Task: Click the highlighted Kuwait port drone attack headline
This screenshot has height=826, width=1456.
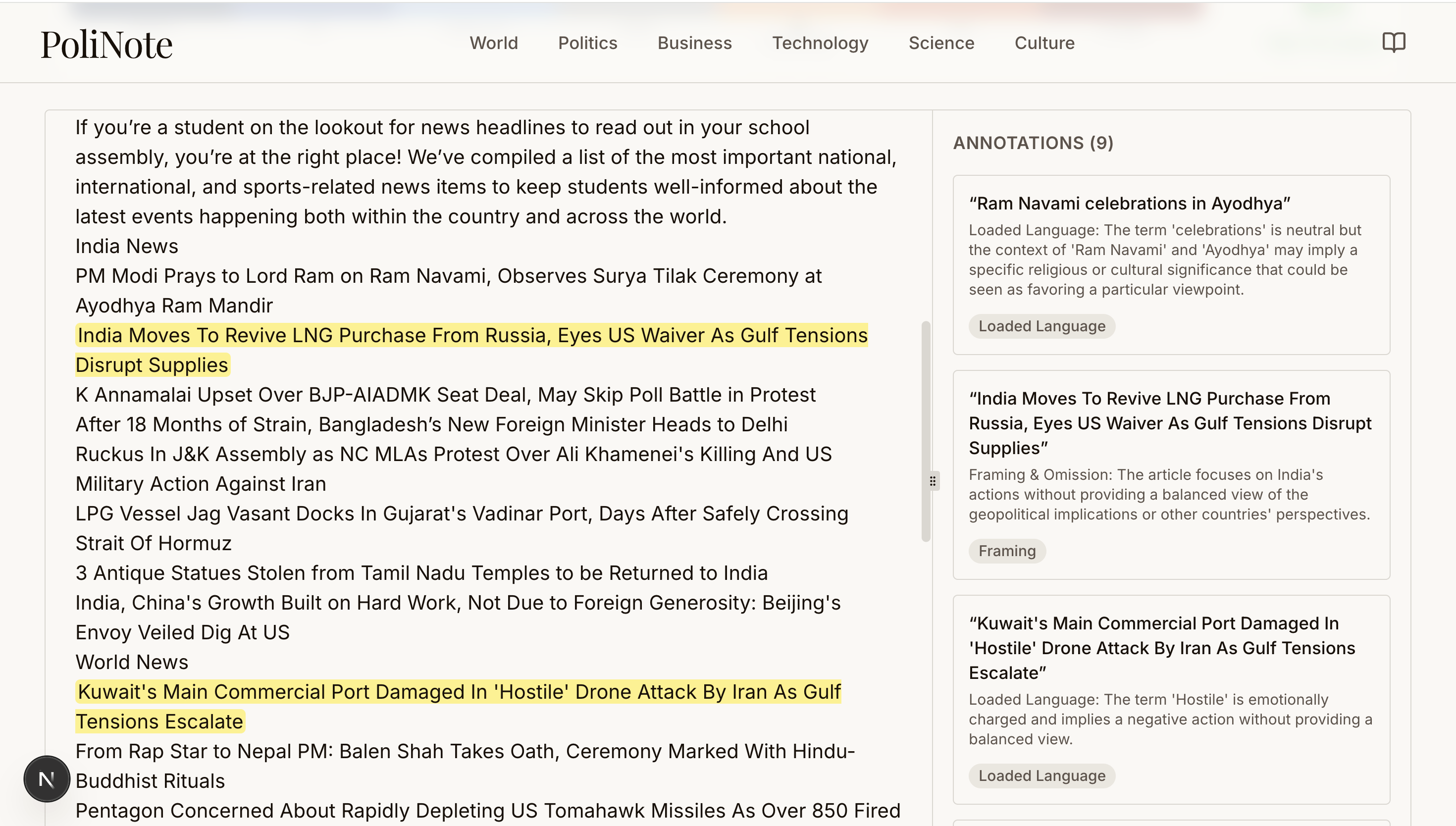Action: tap(458, 691)
